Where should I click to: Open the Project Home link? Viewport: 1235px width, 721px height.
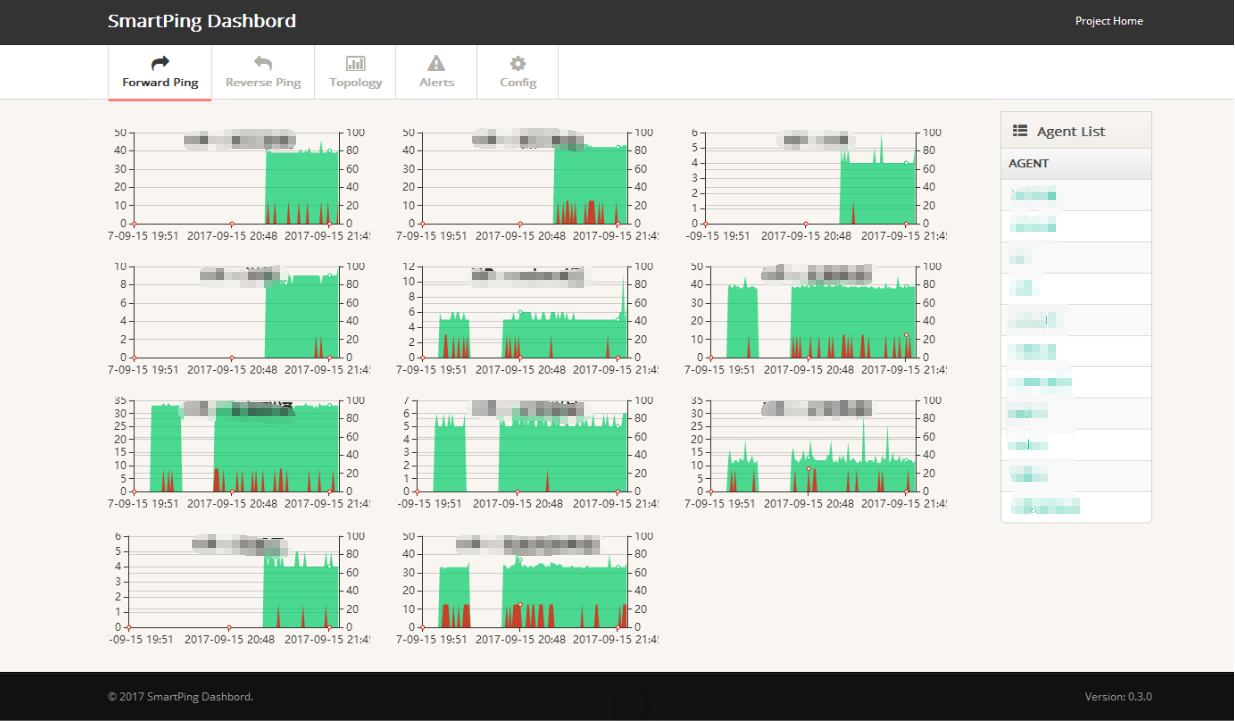coord(1109,21)
